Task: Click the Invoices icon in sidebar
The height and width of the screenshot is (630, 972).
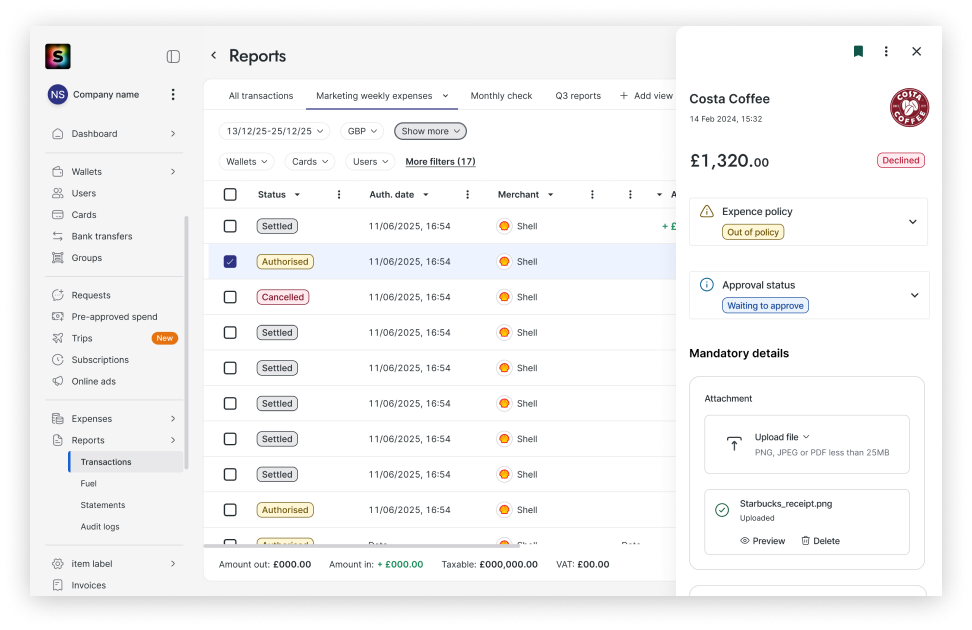Action: 58,585
